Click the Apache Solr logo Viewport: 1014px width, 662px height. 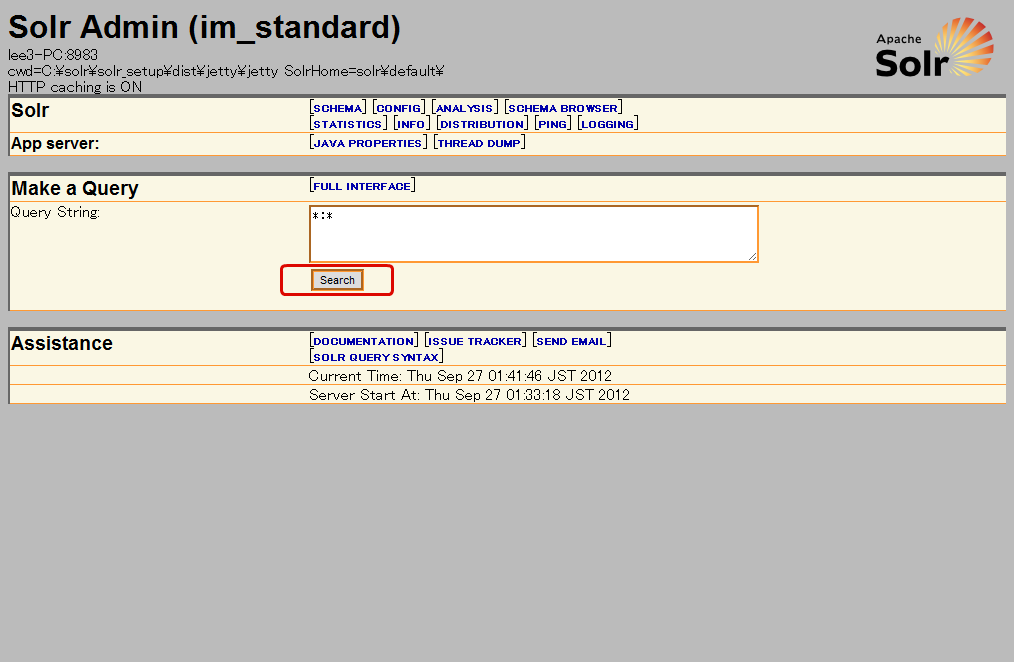pos(934,47)
